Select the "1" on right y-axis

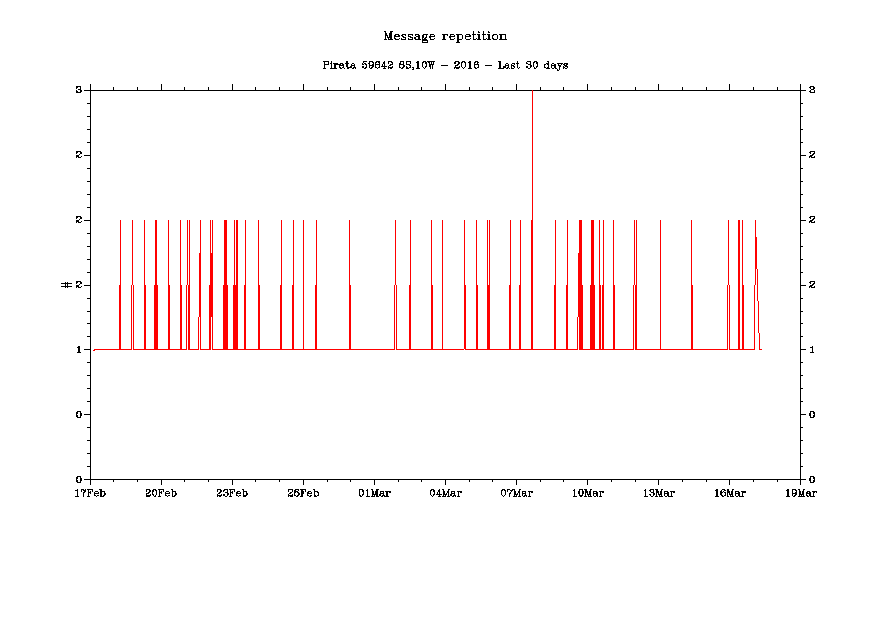tap(812, 350)
